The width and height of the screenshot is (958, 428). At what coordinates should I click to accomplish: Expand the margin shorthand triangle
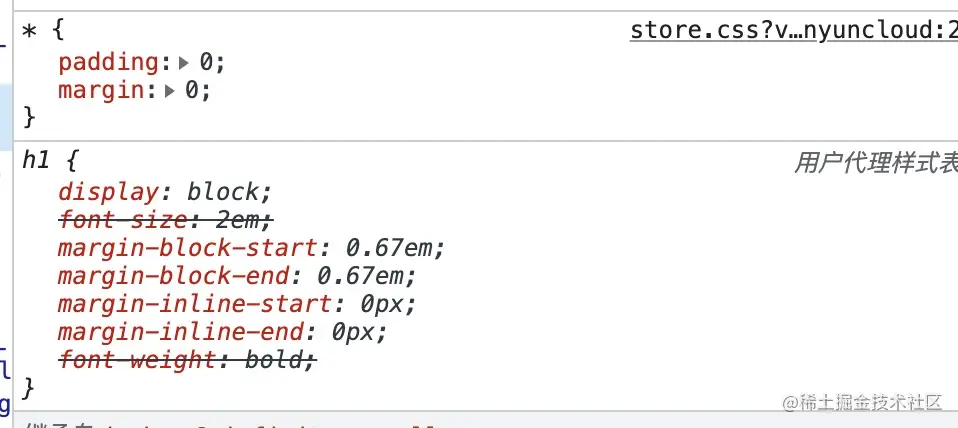pyautogui.click(x=170, y=91)
